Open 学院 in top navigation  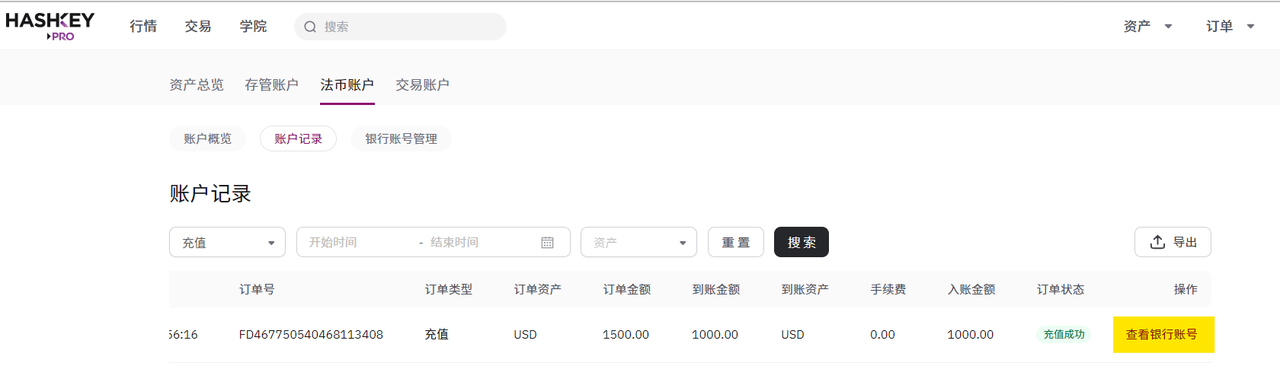click(253, 26)
